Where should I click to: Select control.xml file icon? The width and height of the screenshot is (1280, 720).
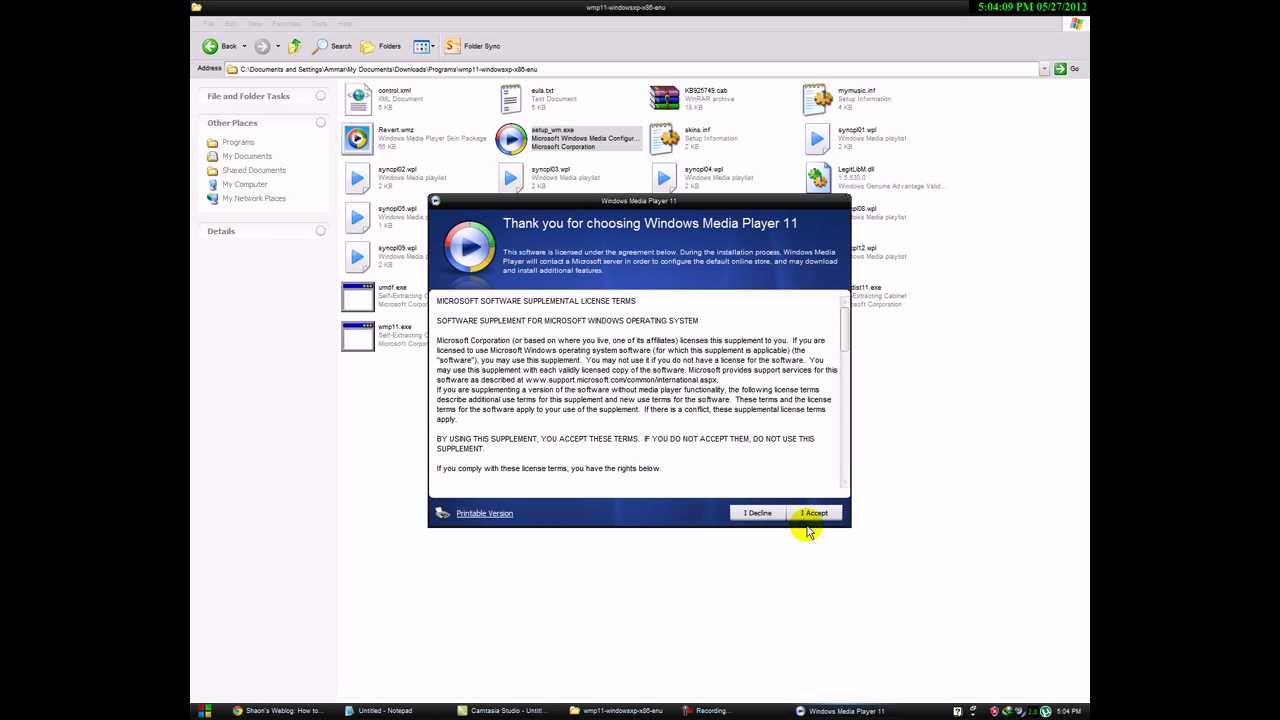tap(358, 99)
